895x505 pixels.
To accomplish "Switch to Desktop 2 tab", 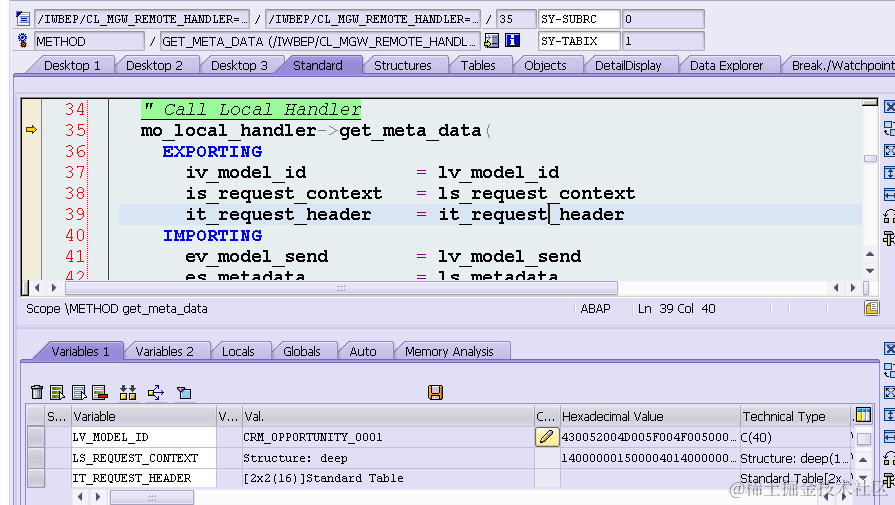I will tap(154, 66).
